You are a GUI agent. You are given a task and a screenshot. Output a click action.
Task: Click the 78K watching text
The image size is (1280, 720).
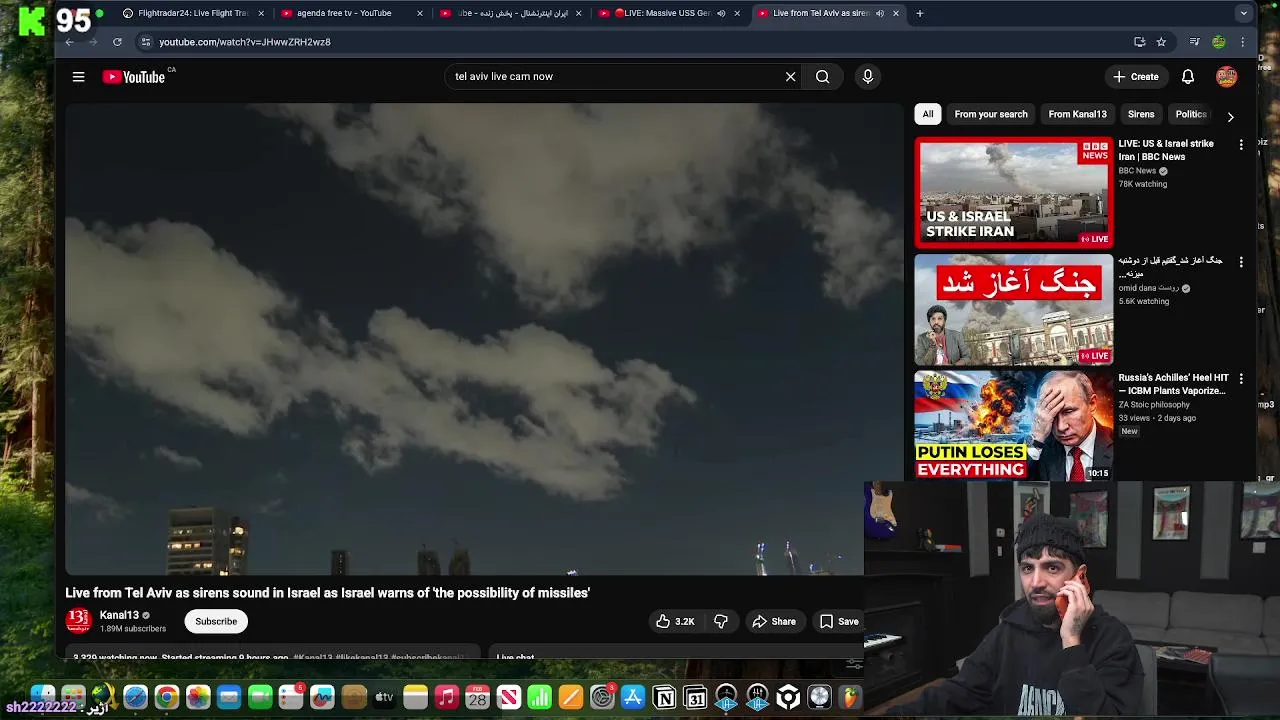pyautogui.click(x=1142, y=184)
